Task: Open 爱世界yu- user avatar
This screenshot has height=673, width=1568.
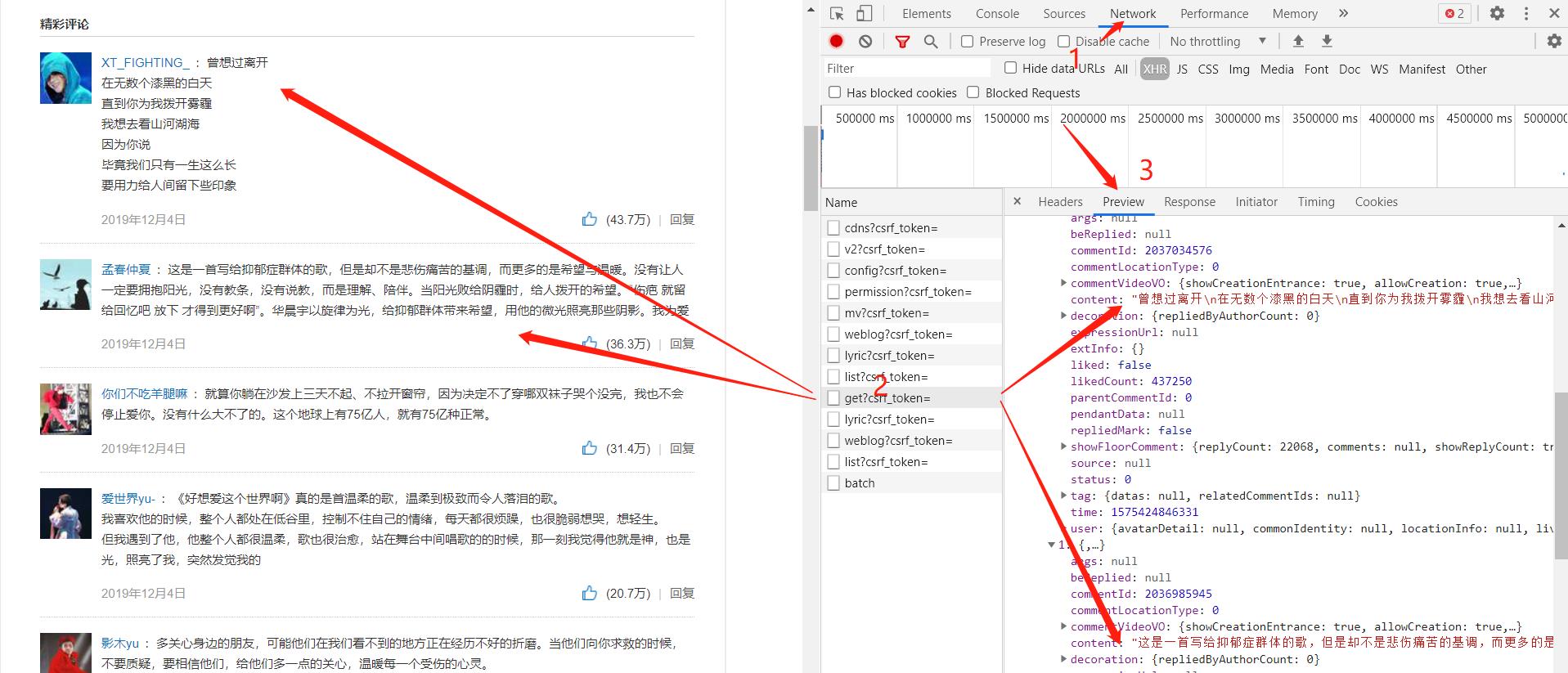Action: point(65,514)
